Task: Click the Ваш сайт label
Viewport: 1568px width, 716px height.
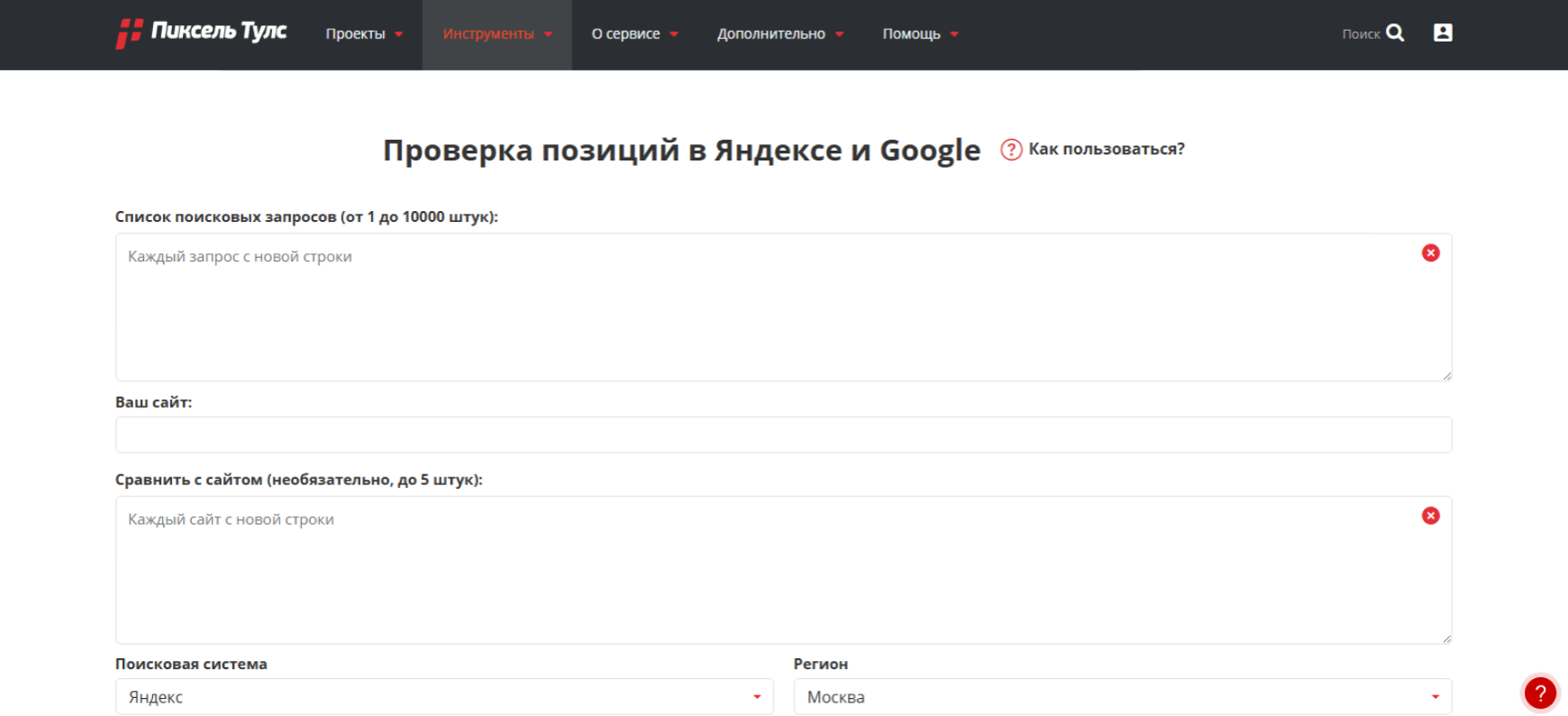Action: [153, 402]
